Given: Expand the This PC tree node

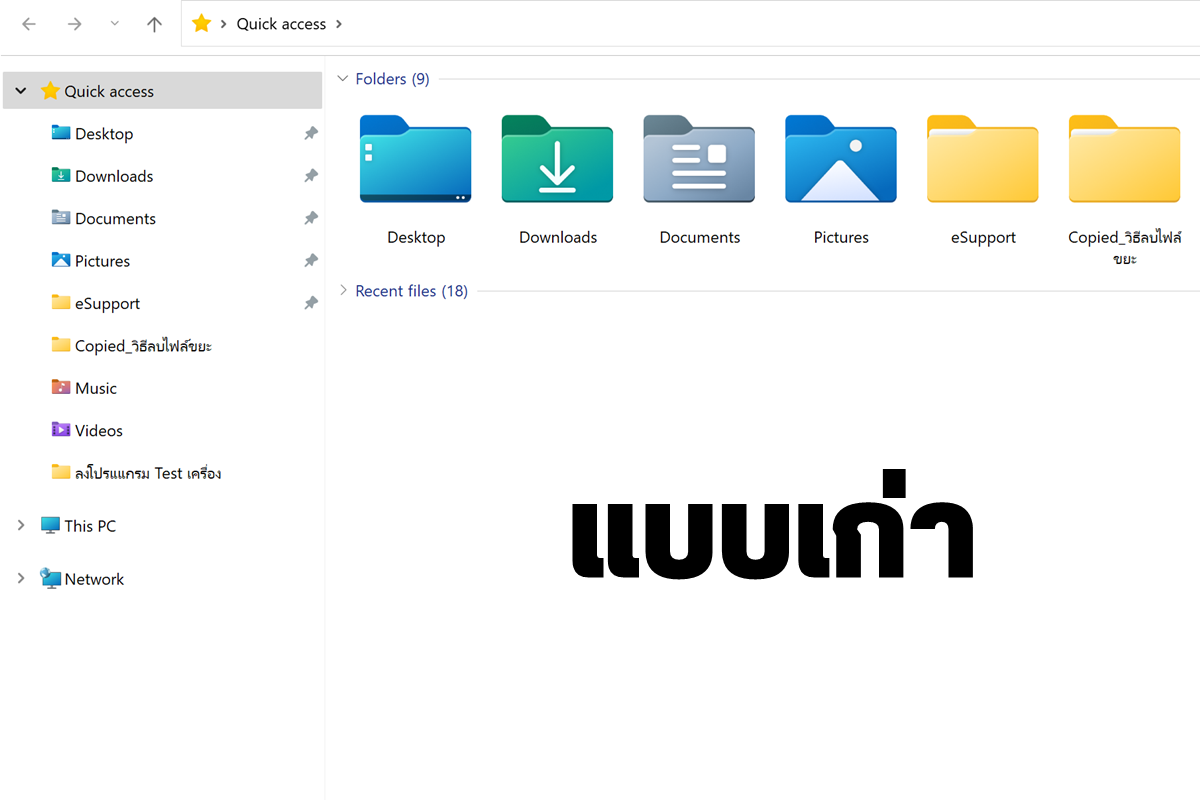Looking at the screenshot, I should [x=21, y=525].
